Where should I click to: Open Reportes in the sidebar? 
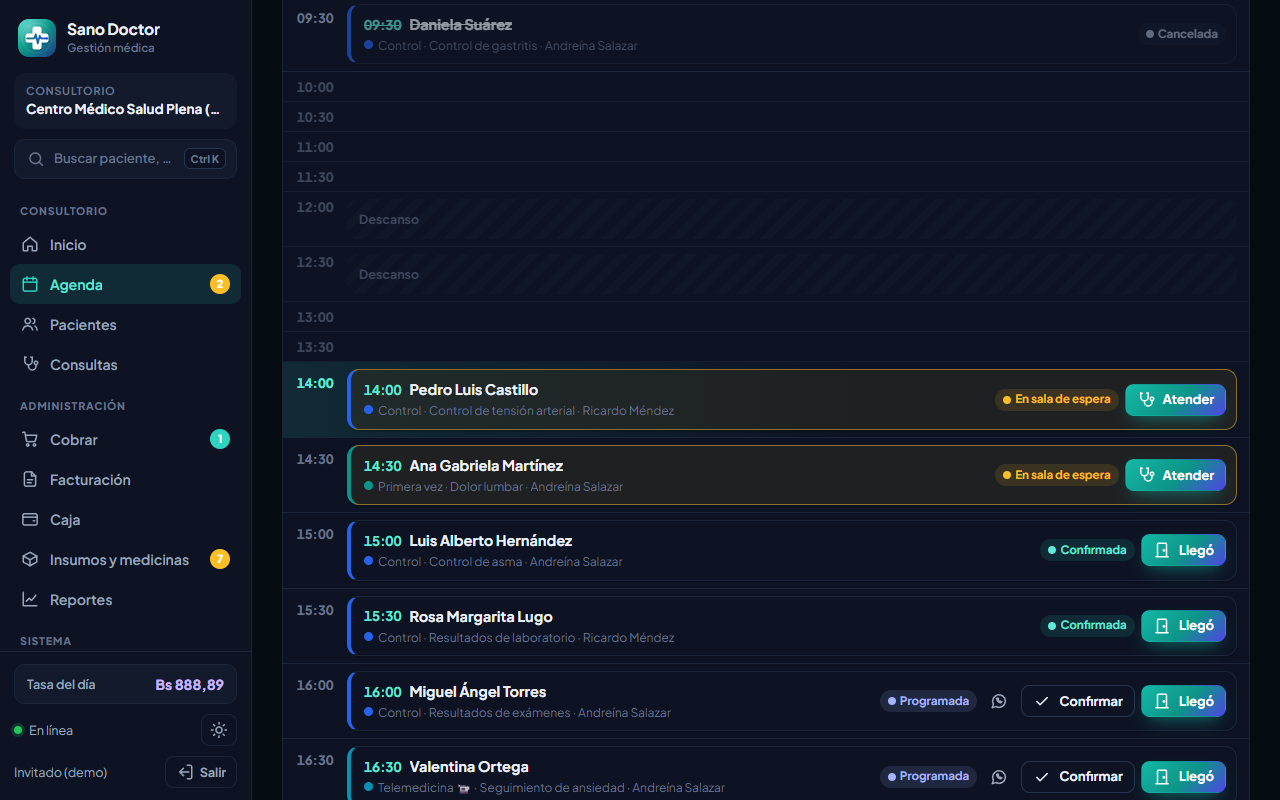125,600
